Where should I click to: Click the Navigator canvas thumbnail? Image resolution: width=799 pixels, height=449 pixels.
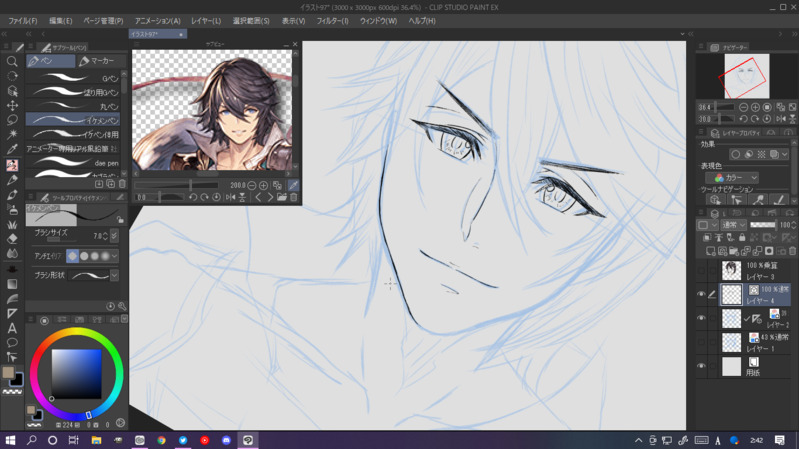click(x=747, y=76)
